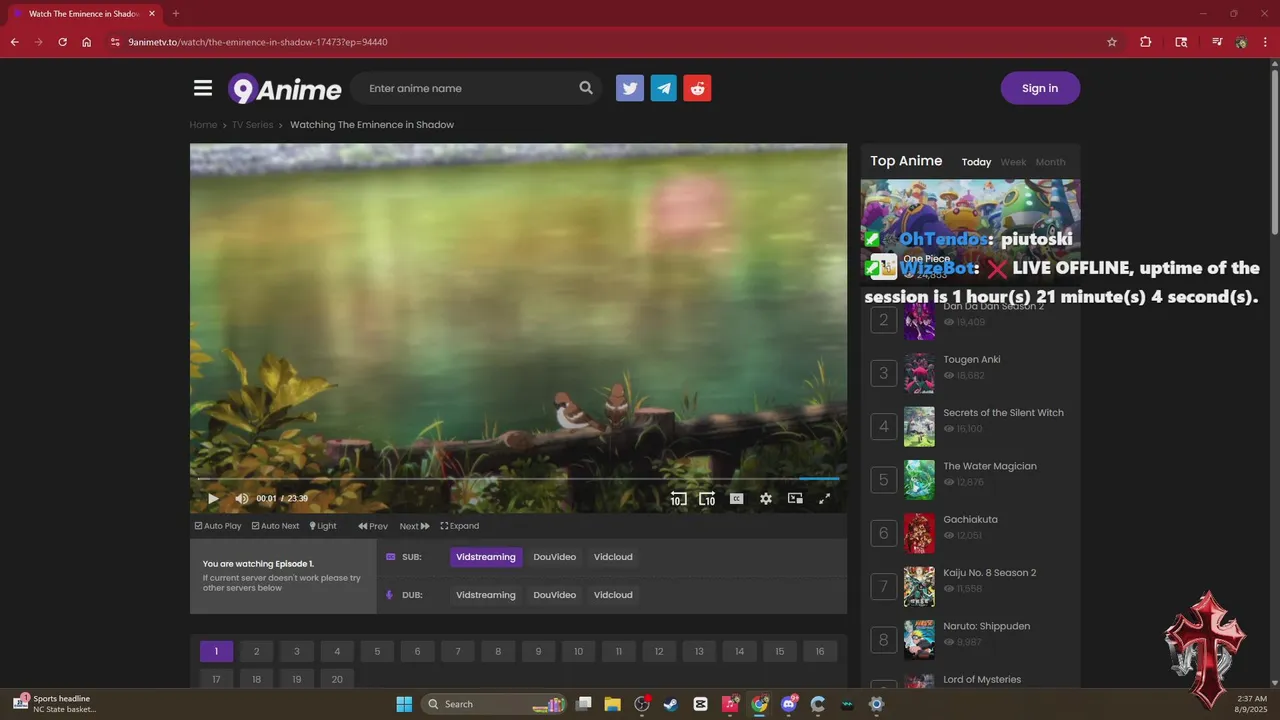Screen dimensions: 1280x720
Task: Click the 9Anime logo
Action: 285,89
